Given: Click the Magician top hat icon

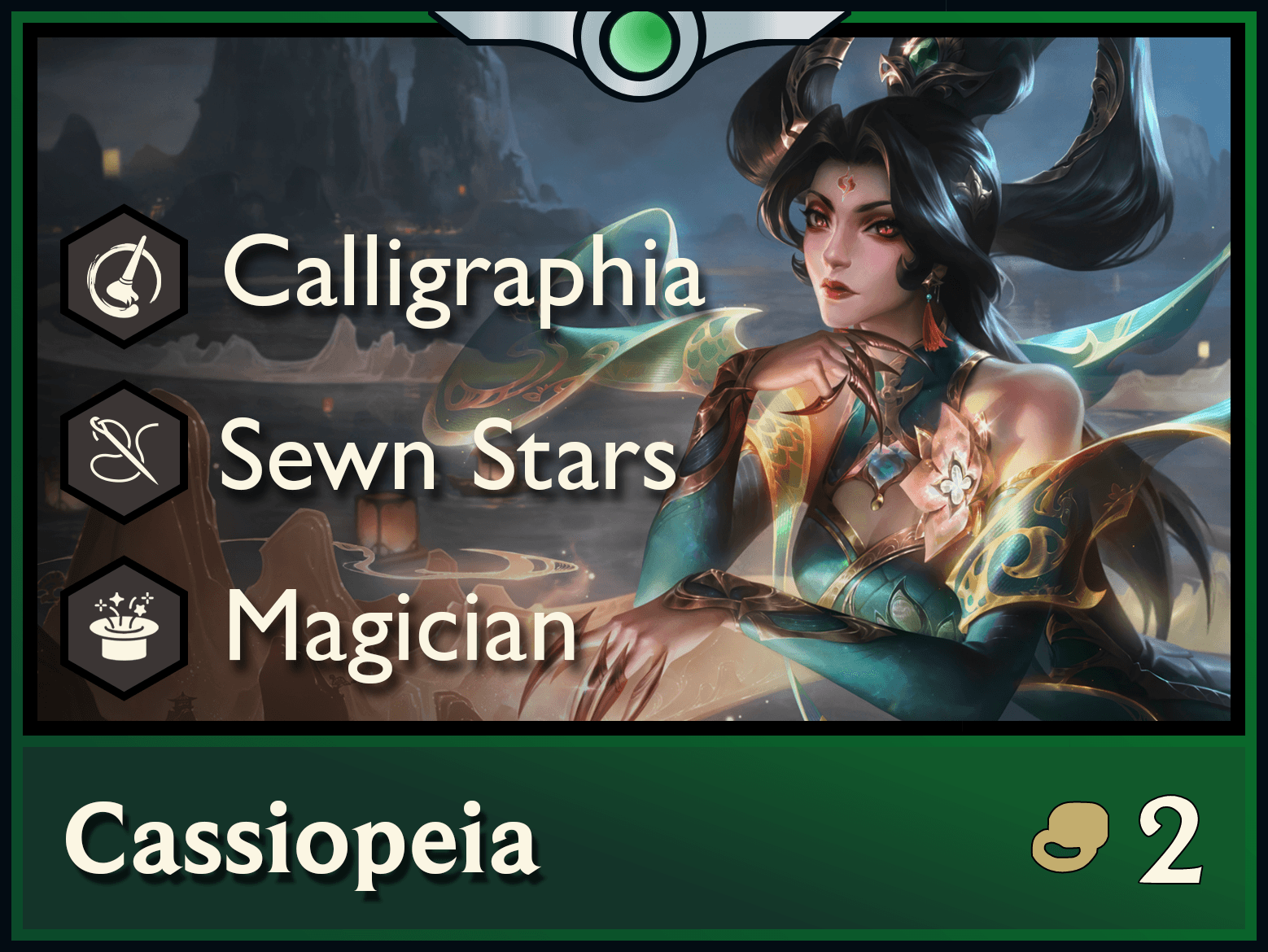Looking at the screenshot, I should pos(125,627).
